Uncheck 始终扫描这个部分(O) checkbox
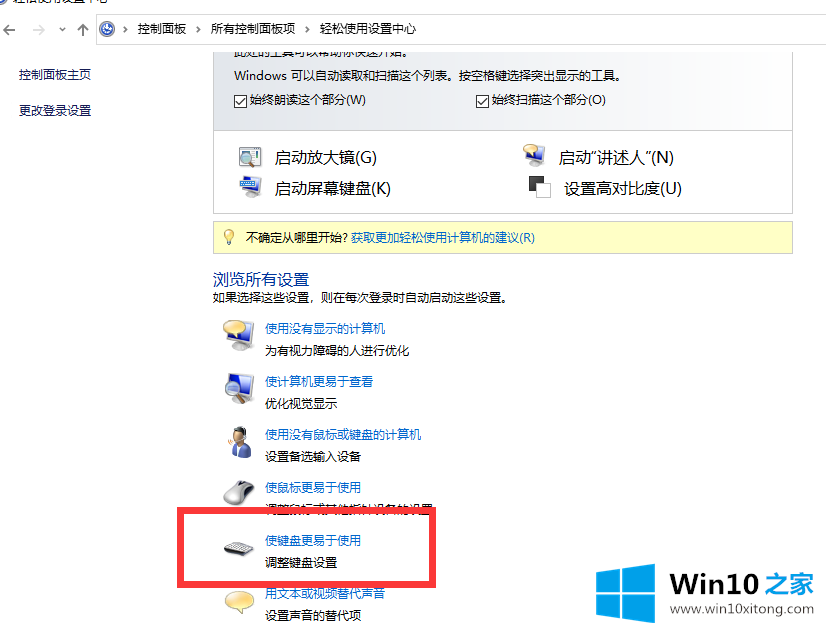The height and width of the screenshot is (635, 826). pyautogui.click(x=482, y=101)
